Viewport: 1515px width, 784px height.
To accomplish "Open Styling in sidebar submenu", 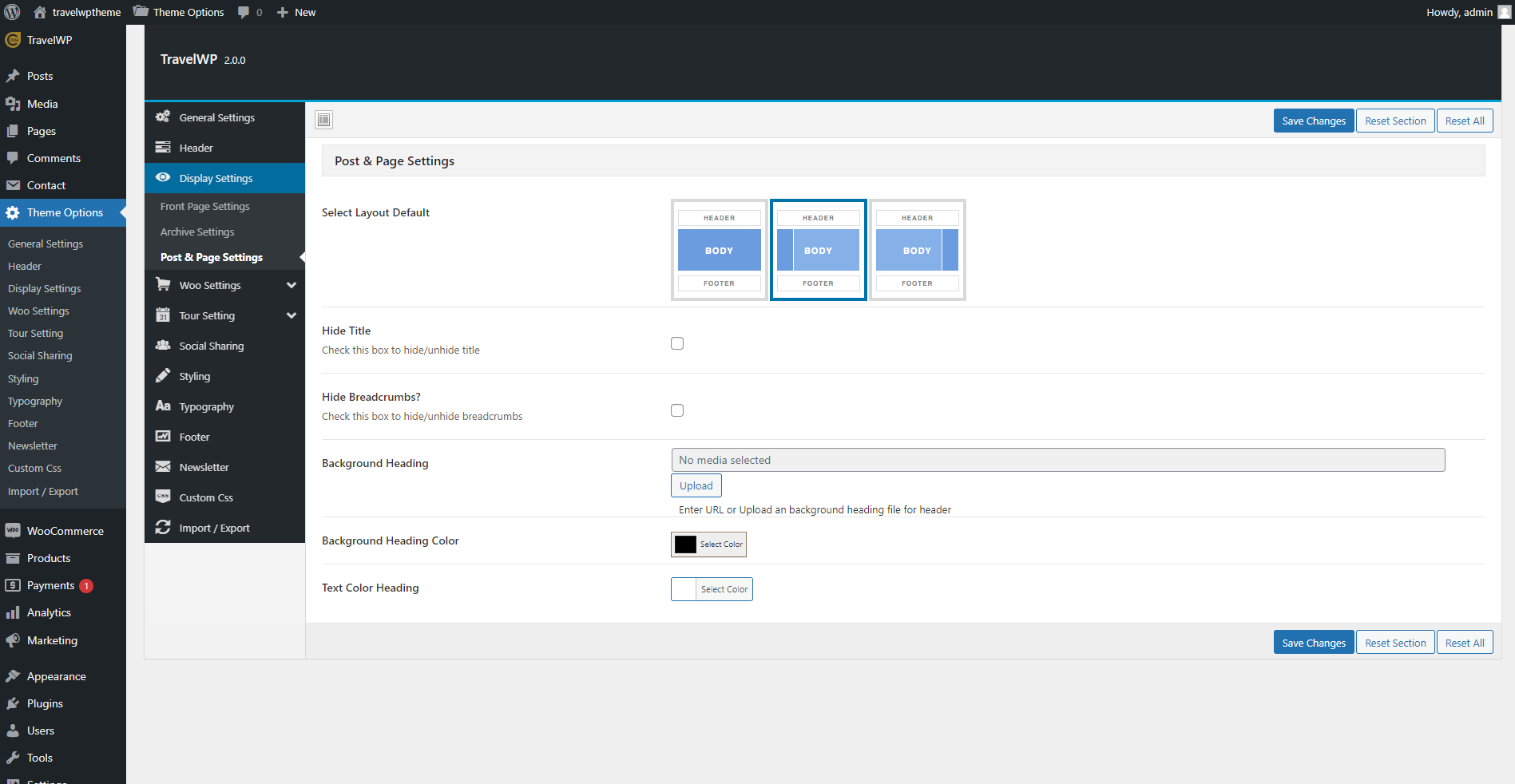I will click(x=23, y=378).
